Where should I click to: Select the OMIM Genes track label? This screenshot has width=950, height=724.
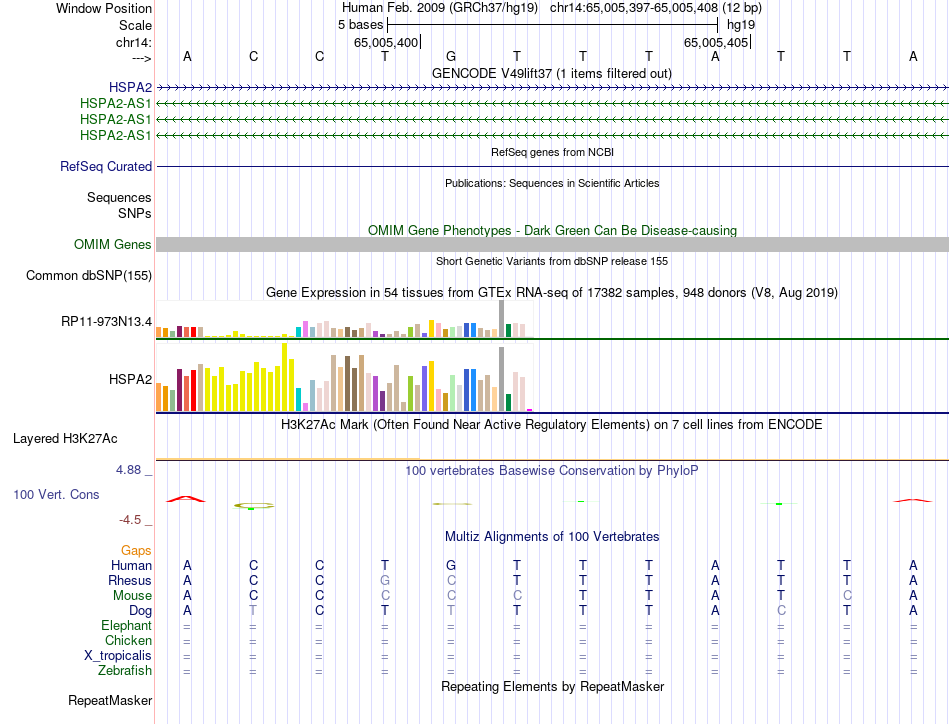[x=113, y=245]
